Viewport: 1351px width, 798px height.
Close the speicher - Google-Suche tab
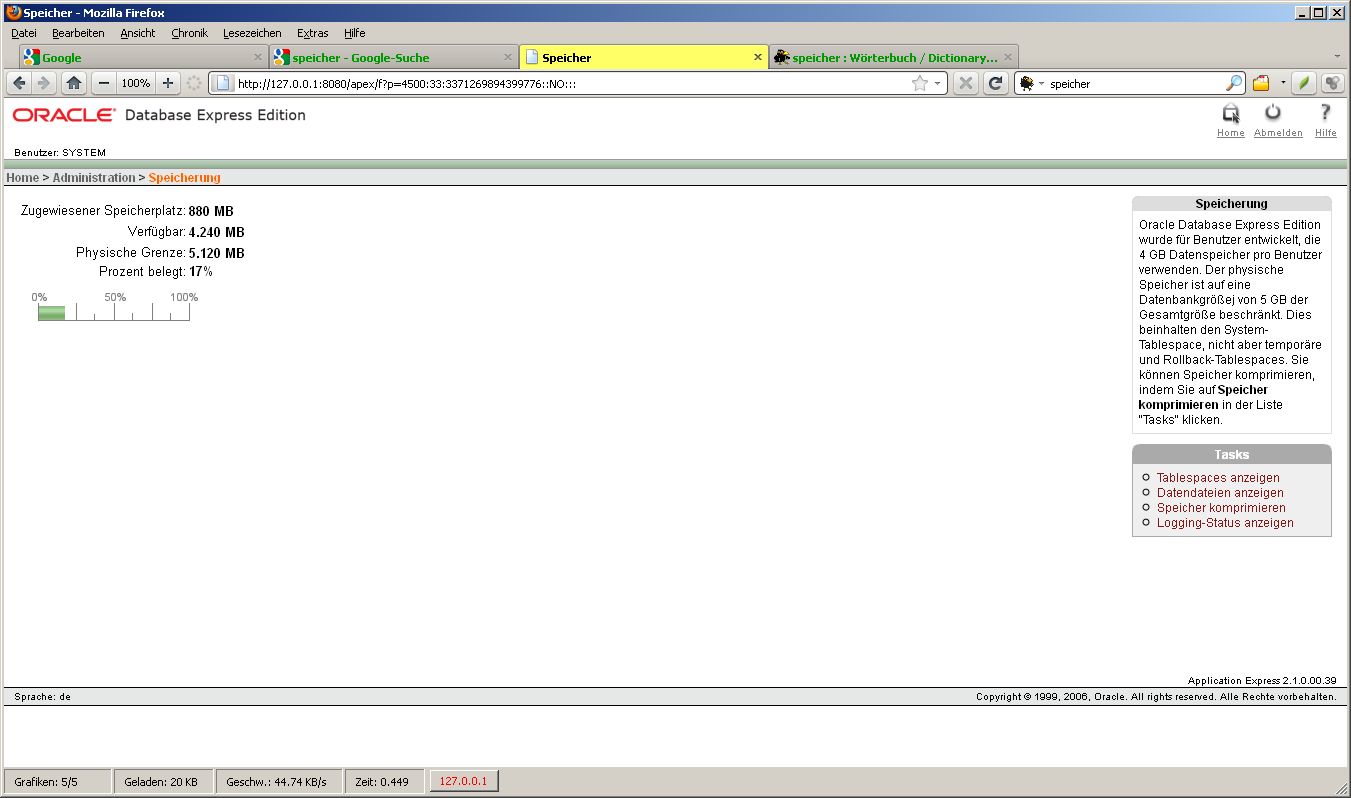pos(507,57)
